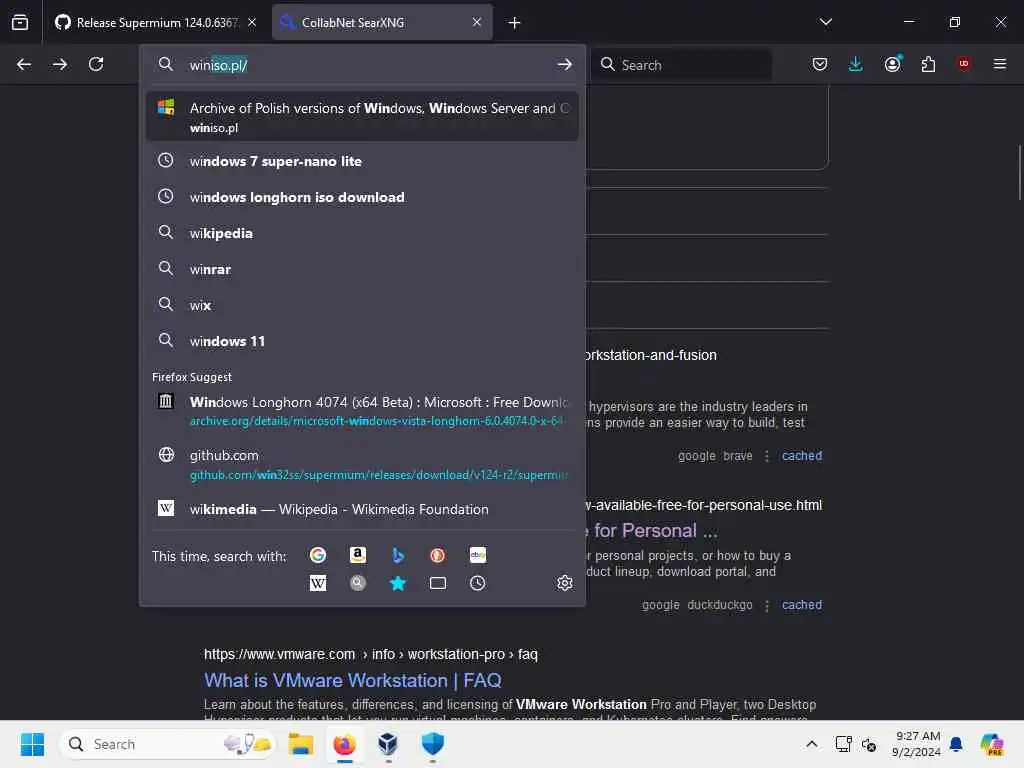The image size is (1024, 768).
Task: Pick the windows 11 search suggestion
Action: (362, 341)
